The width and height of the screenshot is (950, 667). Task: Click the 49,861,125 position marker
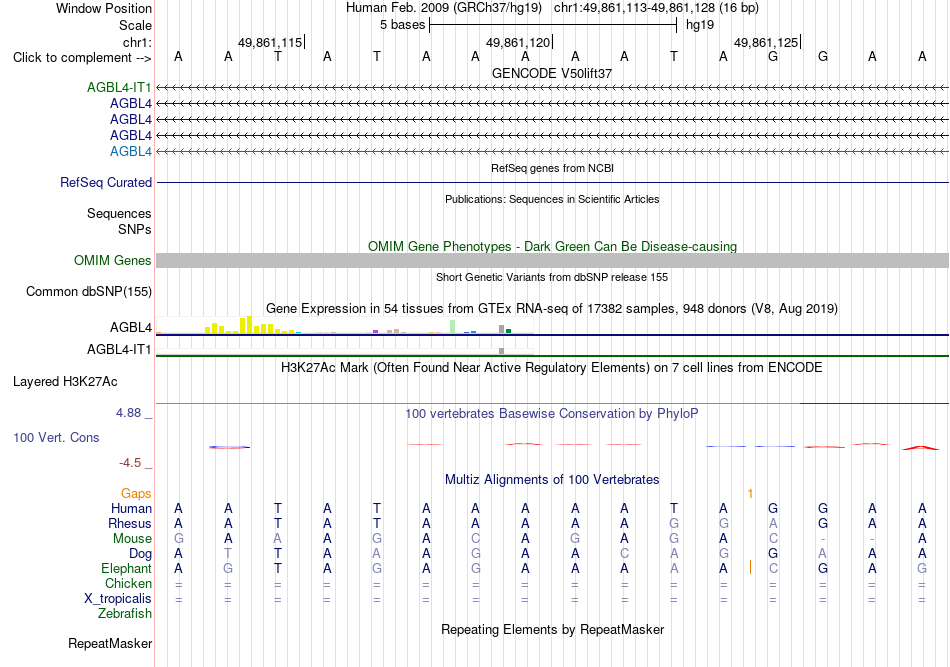[766, 42]
